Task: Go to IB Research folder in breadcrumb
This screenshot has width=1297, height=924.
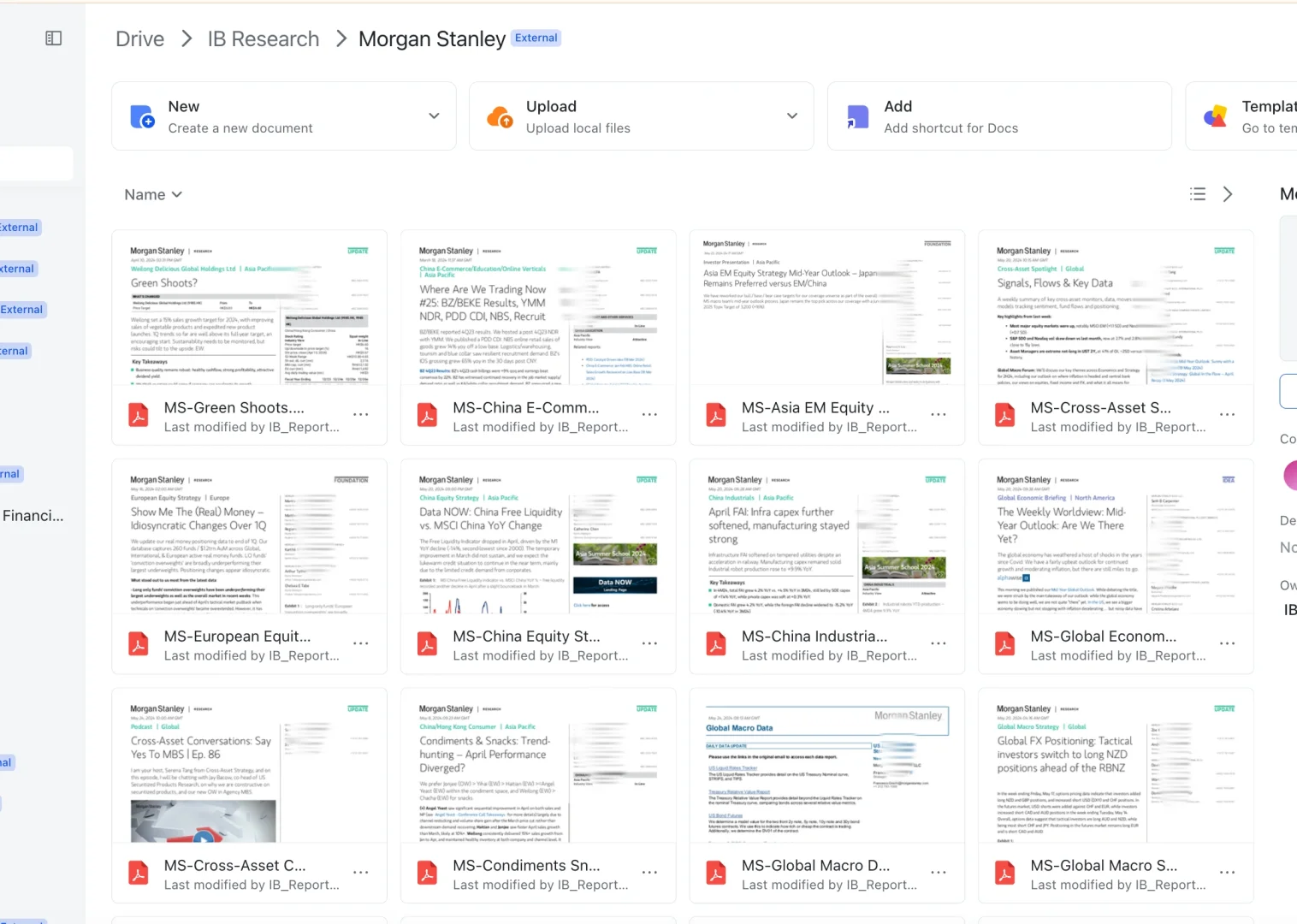Action: pos(264,38)
